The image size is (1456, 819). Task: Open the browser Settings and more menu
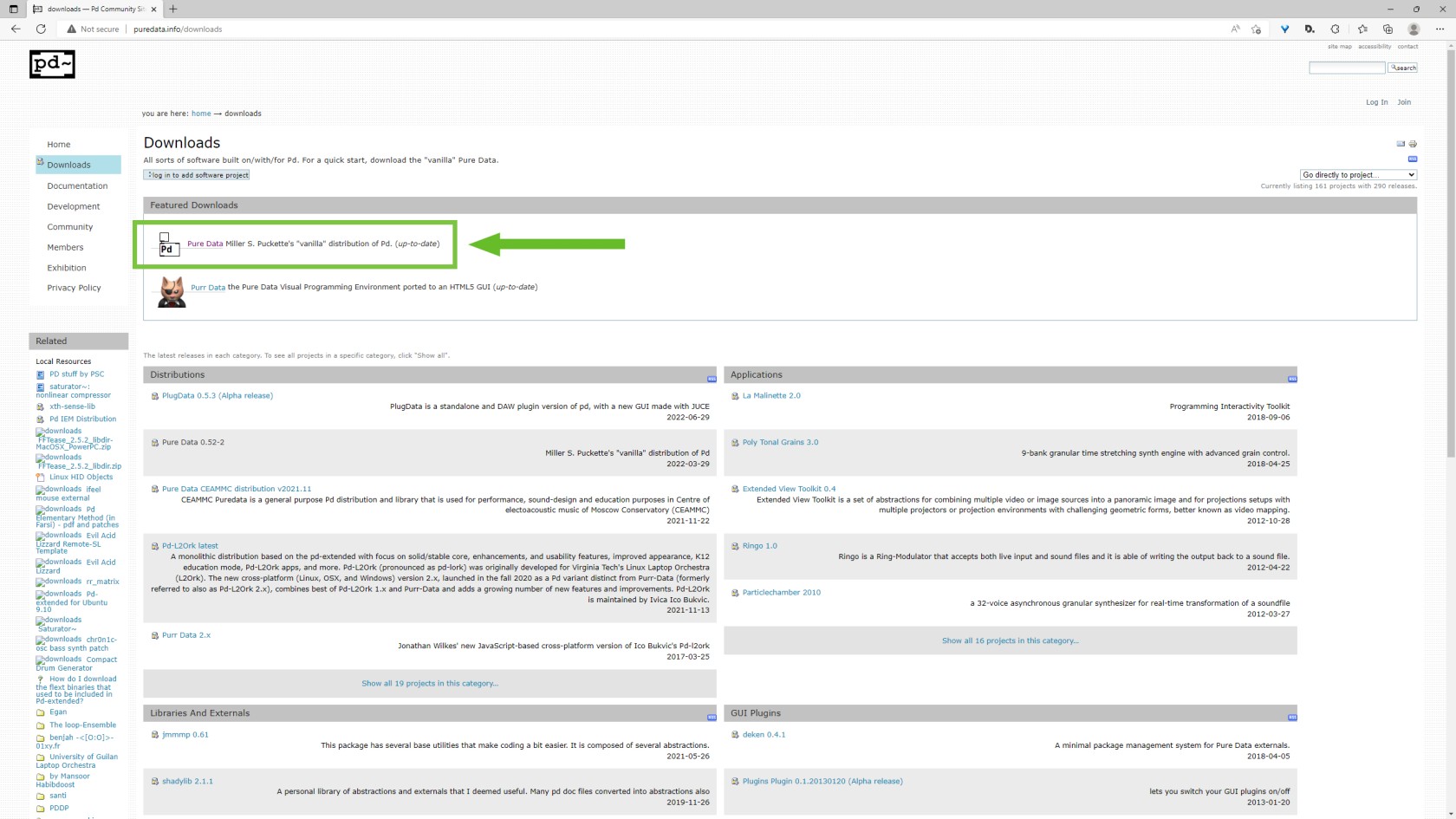click(x=1440, y=29)
